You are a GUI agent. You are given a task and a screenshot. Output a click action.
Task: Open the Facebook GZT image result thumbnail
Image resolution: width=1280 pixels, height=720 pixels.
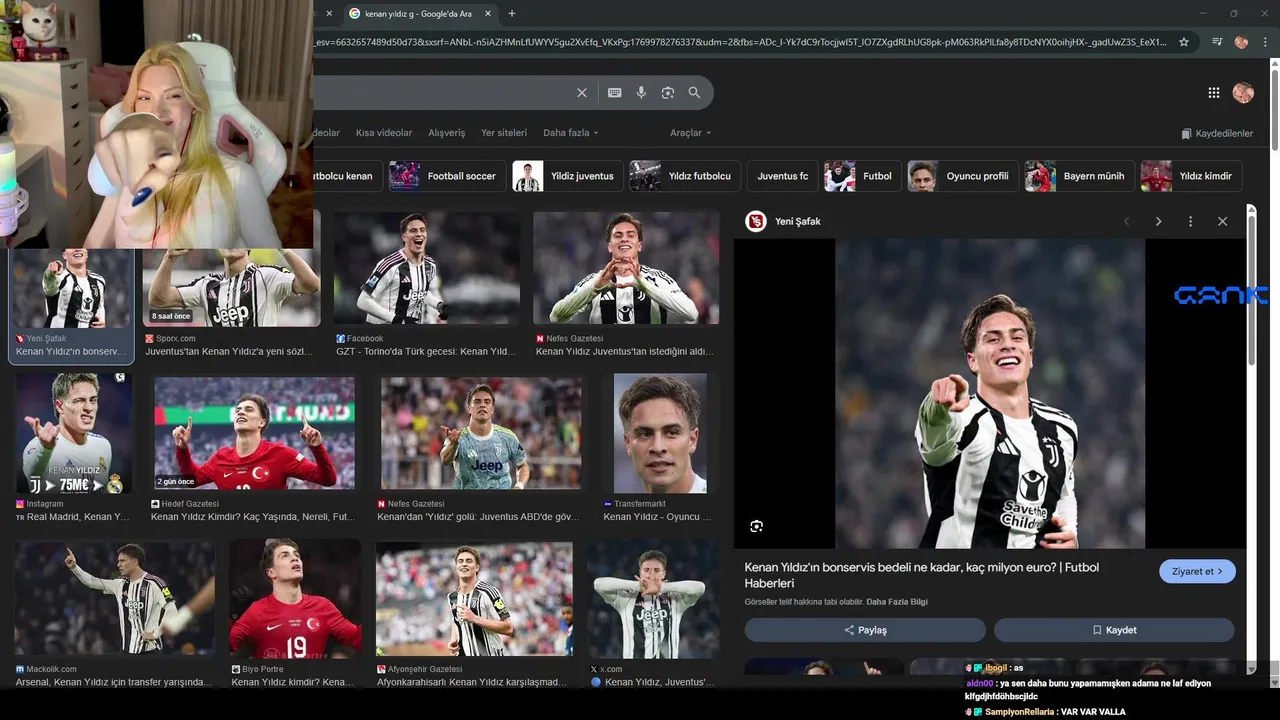(x=427, y=268)
